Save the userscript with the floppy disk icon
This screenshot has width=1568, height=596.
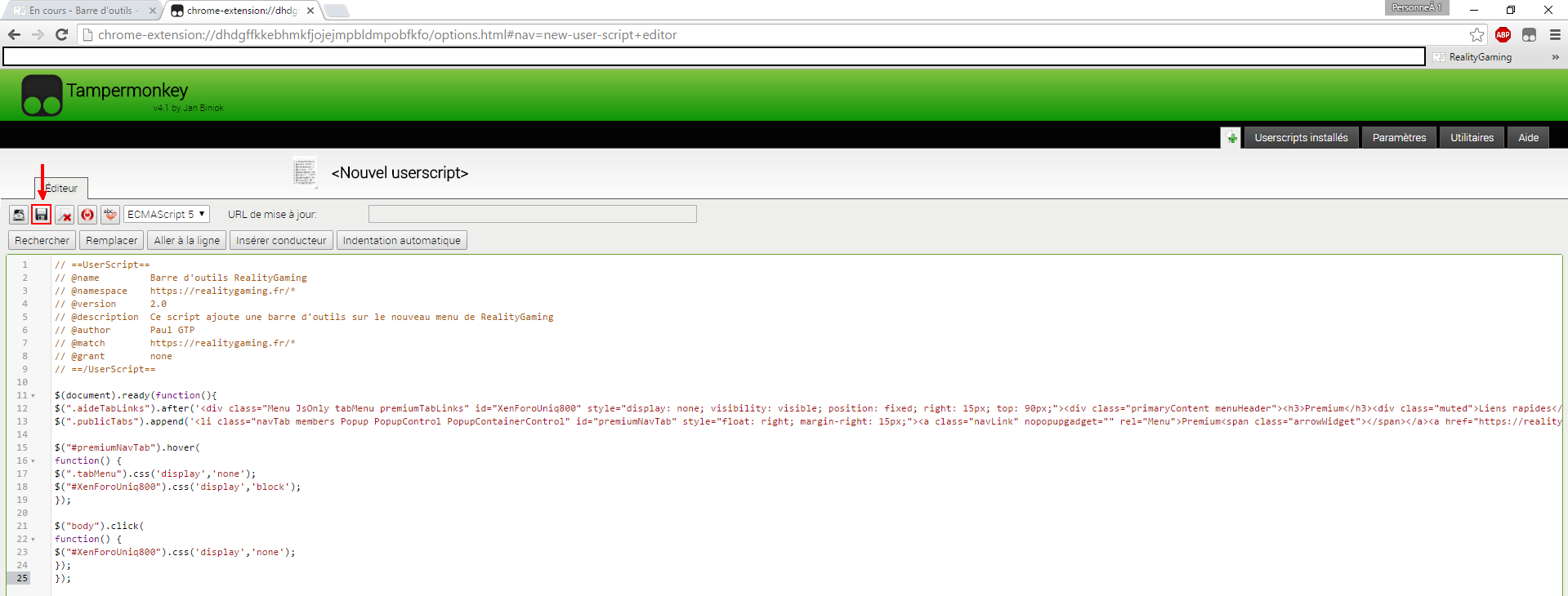(41, 215)
